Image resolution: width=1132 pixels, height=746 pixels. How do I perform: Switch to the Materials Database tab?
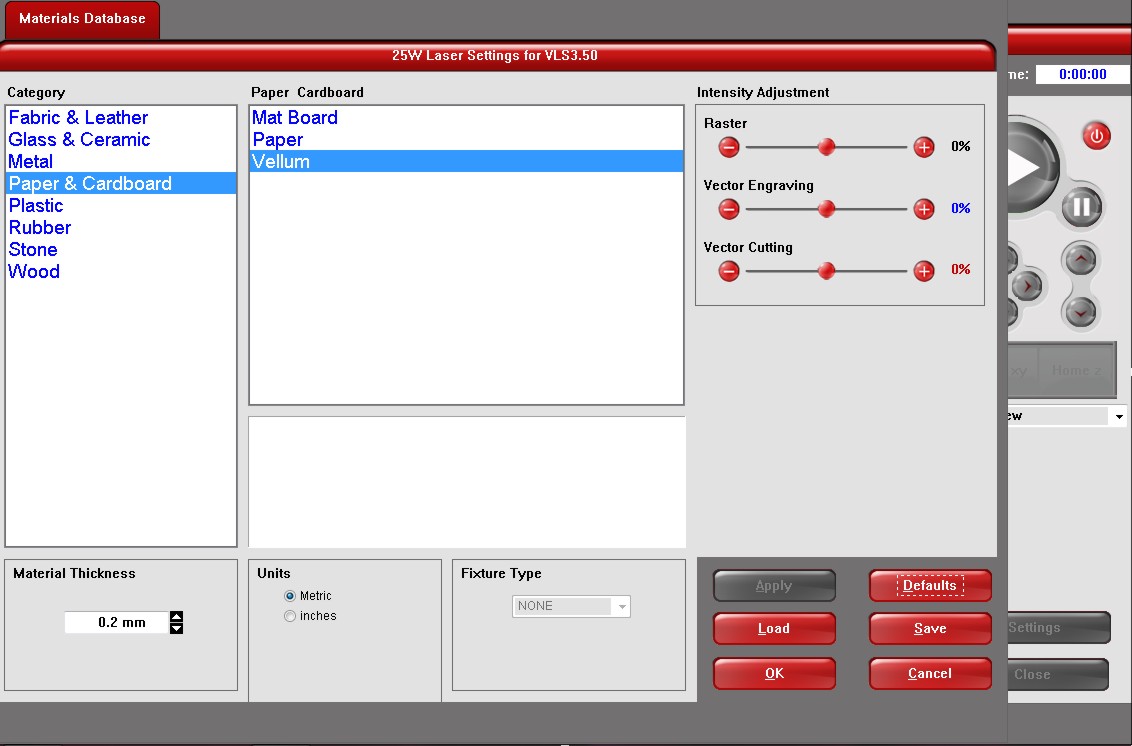82,19
